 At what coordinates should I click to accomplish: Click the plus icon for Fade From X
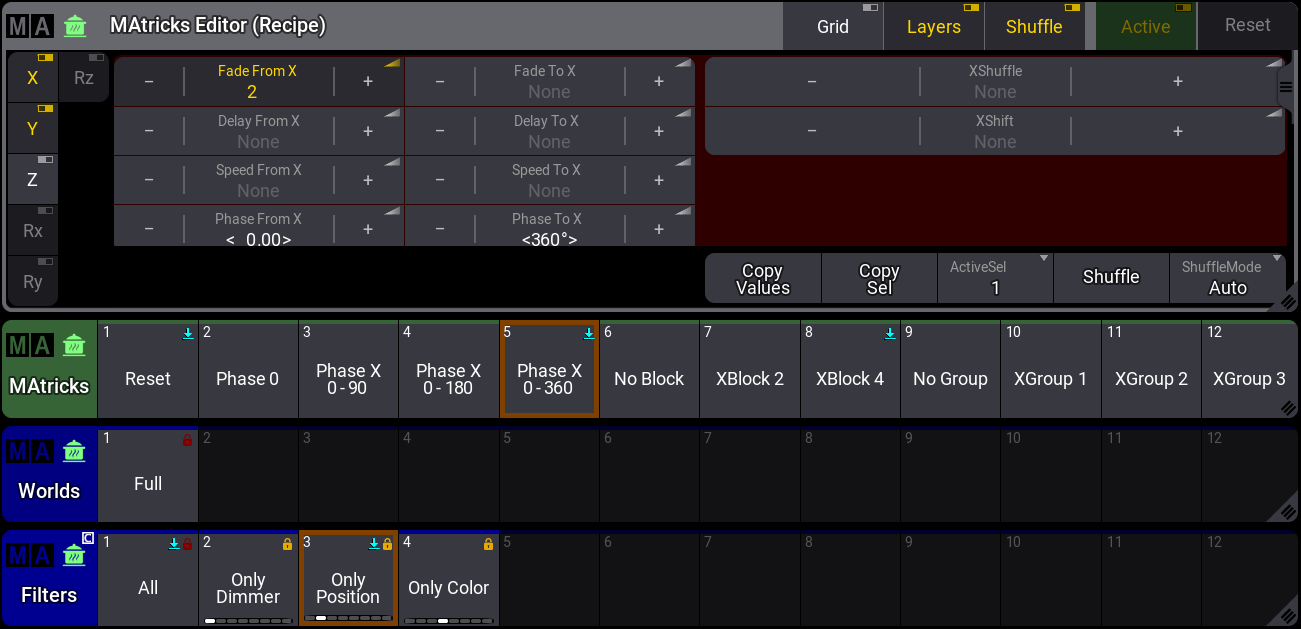coord(368,82)
